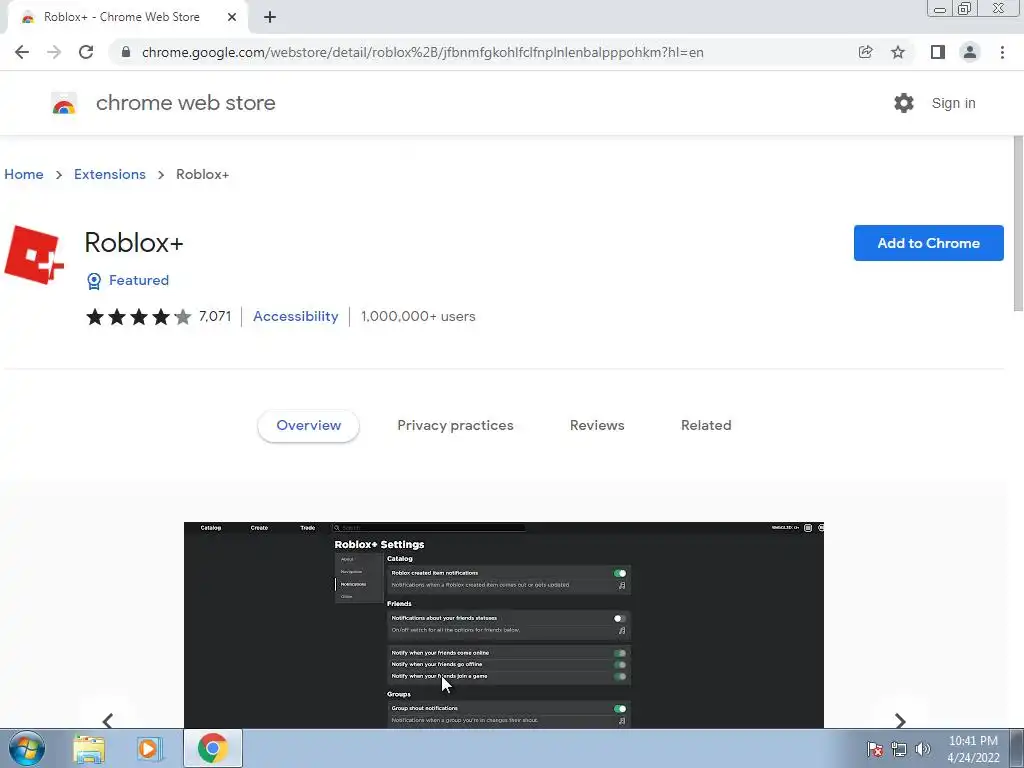This screenshot has height=768, width=1024.
Task: Open web store settings gear icon
Action: point(904,103)
